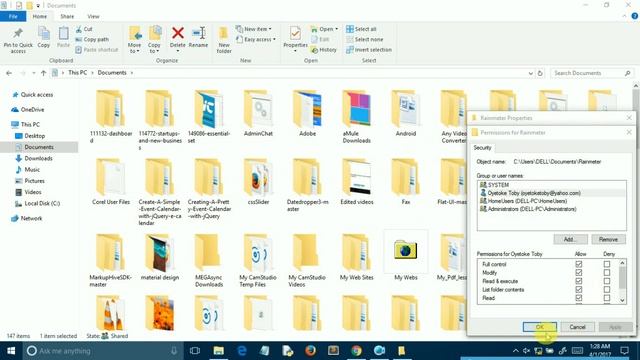Click Invert selection in ribbon
Image resolution: width=640 pixels, height=360 pixels.
[x=369, y=49]
